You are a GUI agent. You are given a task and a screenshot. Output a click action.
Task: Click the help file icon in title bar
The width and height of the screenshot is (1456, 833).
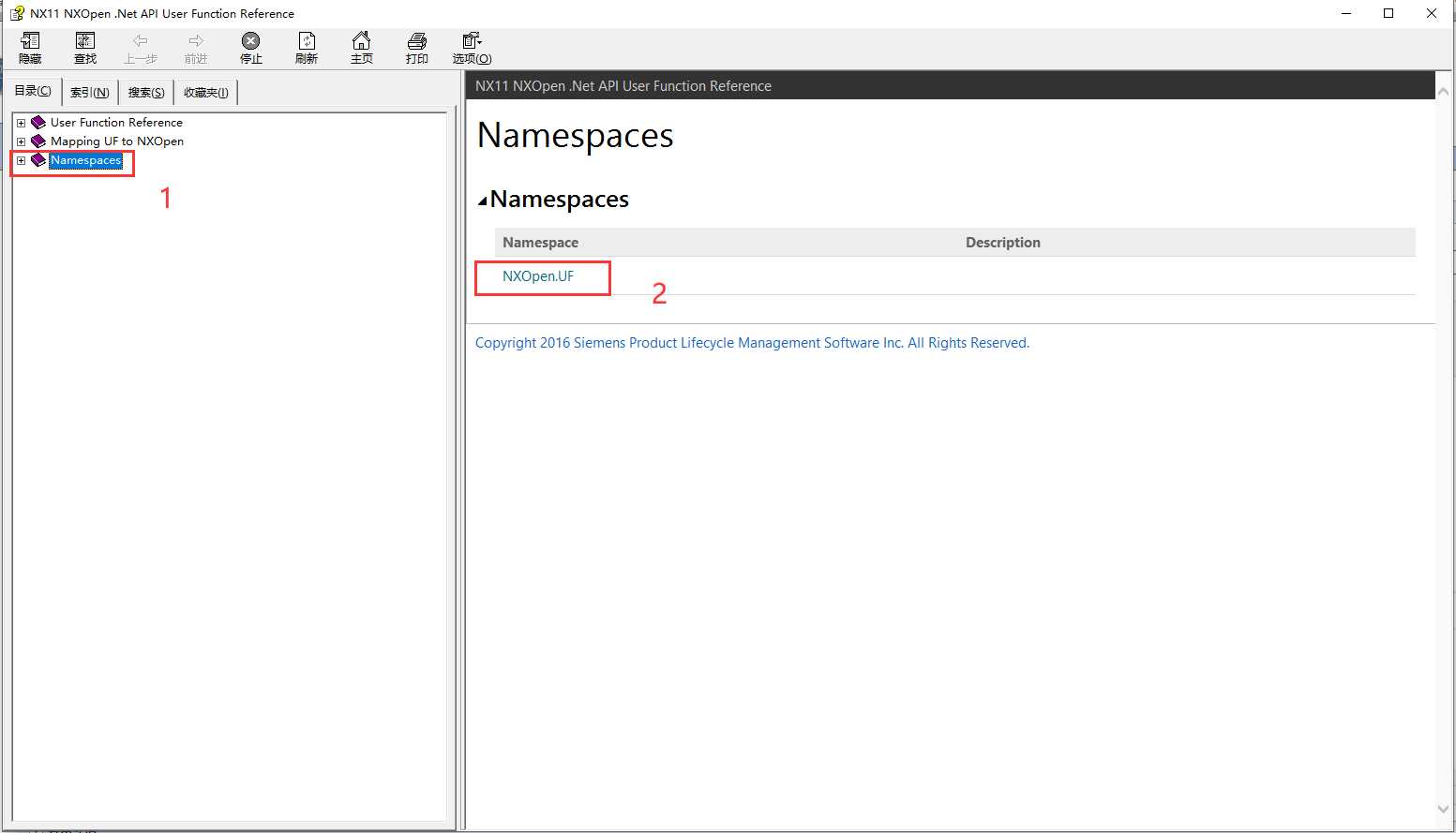[17, 13]
